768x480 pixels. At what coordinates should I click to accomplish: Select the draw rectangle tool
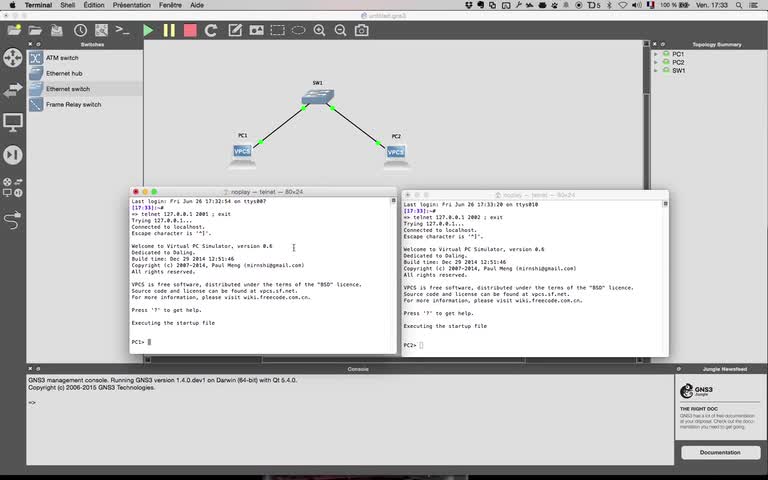pyautogui.click(x=278, y=30)
